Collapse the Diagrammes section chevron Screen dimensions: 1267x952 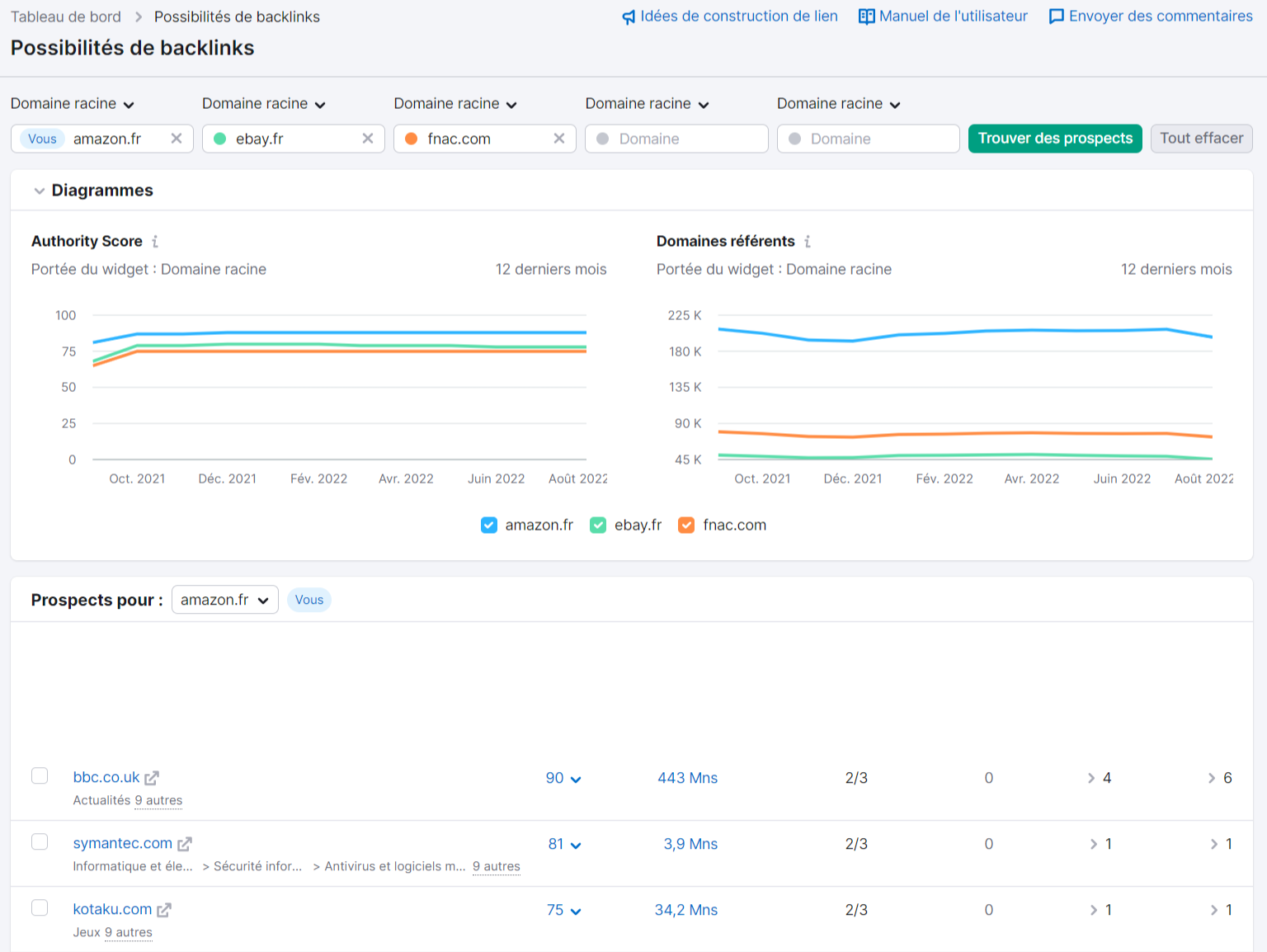(39, 191)
